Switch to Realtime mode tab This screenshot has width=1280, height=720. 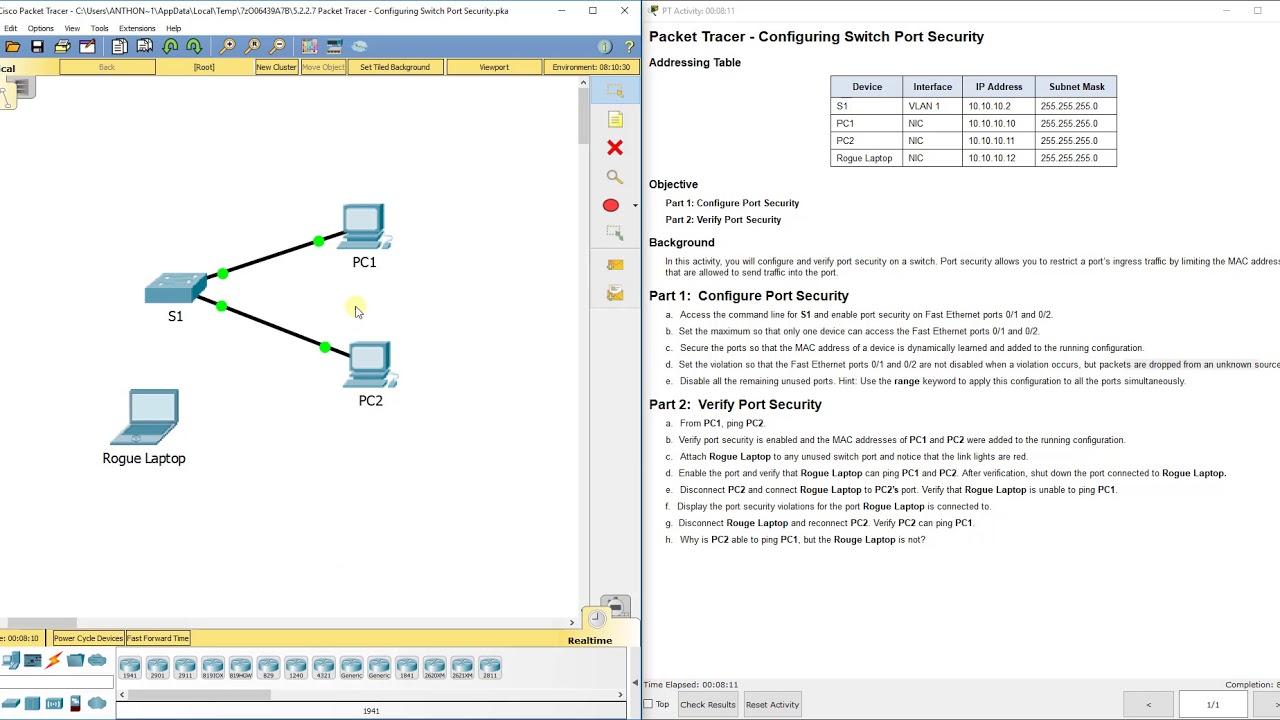tap(590, 640)
